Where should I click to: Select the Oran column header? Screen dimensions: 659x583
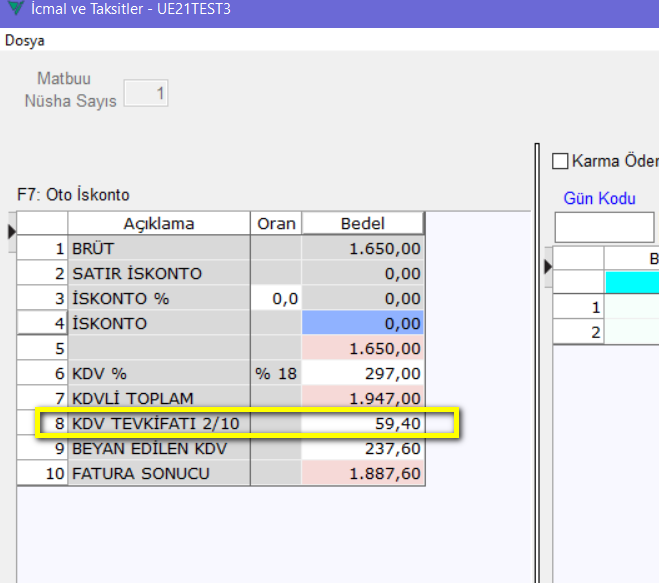[276, 223]
